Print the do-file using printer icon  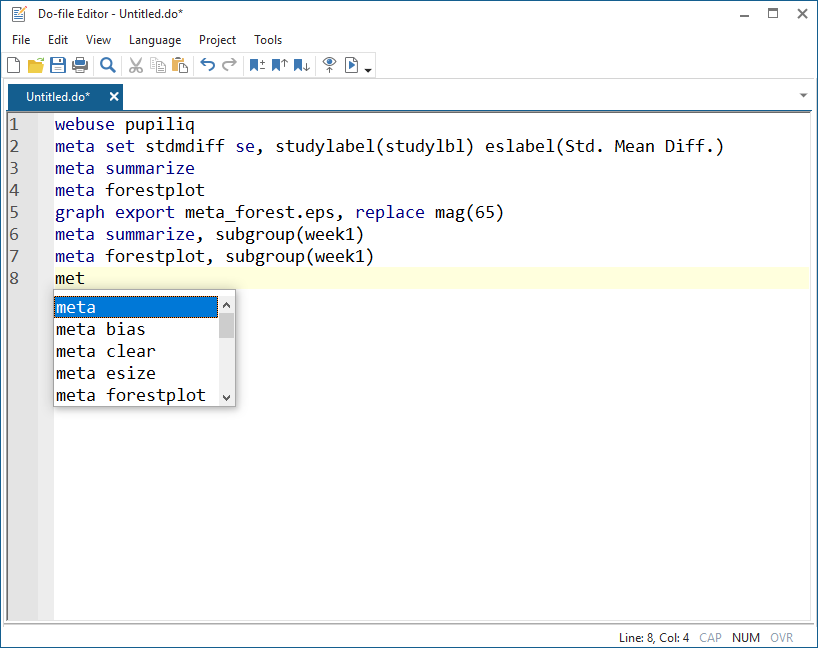[80, 65]
